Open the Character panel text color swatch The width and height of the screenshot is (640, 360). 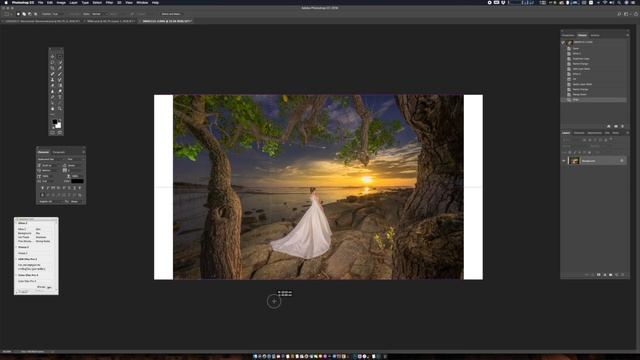[78, 181]
